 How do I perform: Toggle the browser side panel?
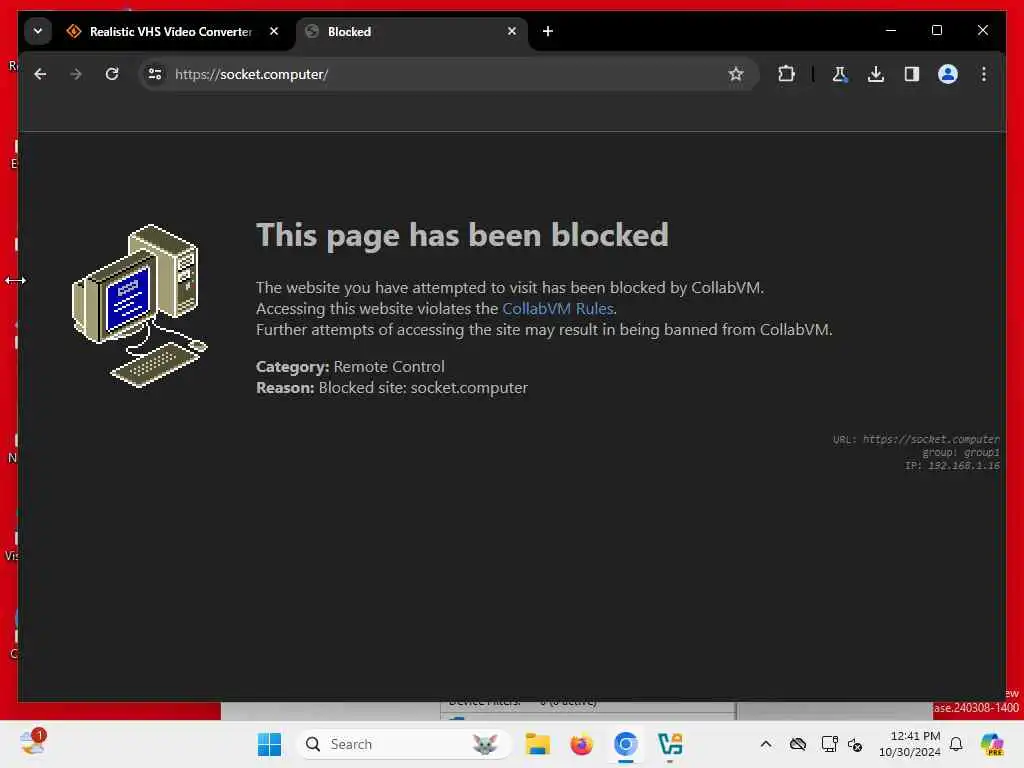coord(912,74)
